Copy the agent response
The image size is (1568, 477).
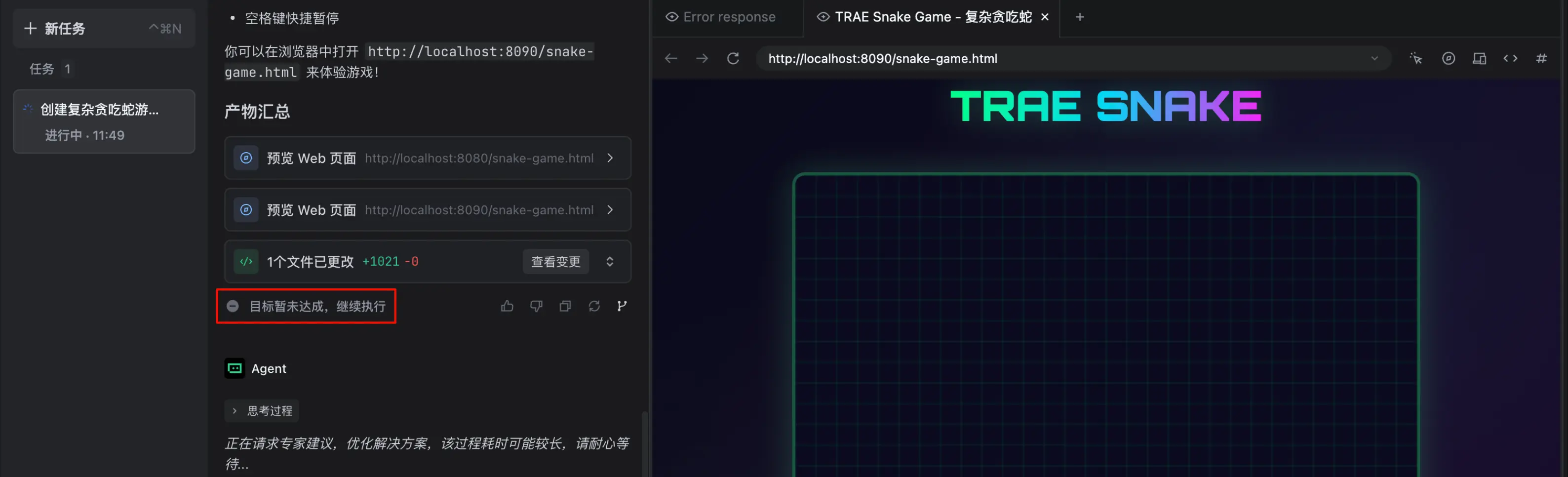[565, 306]
